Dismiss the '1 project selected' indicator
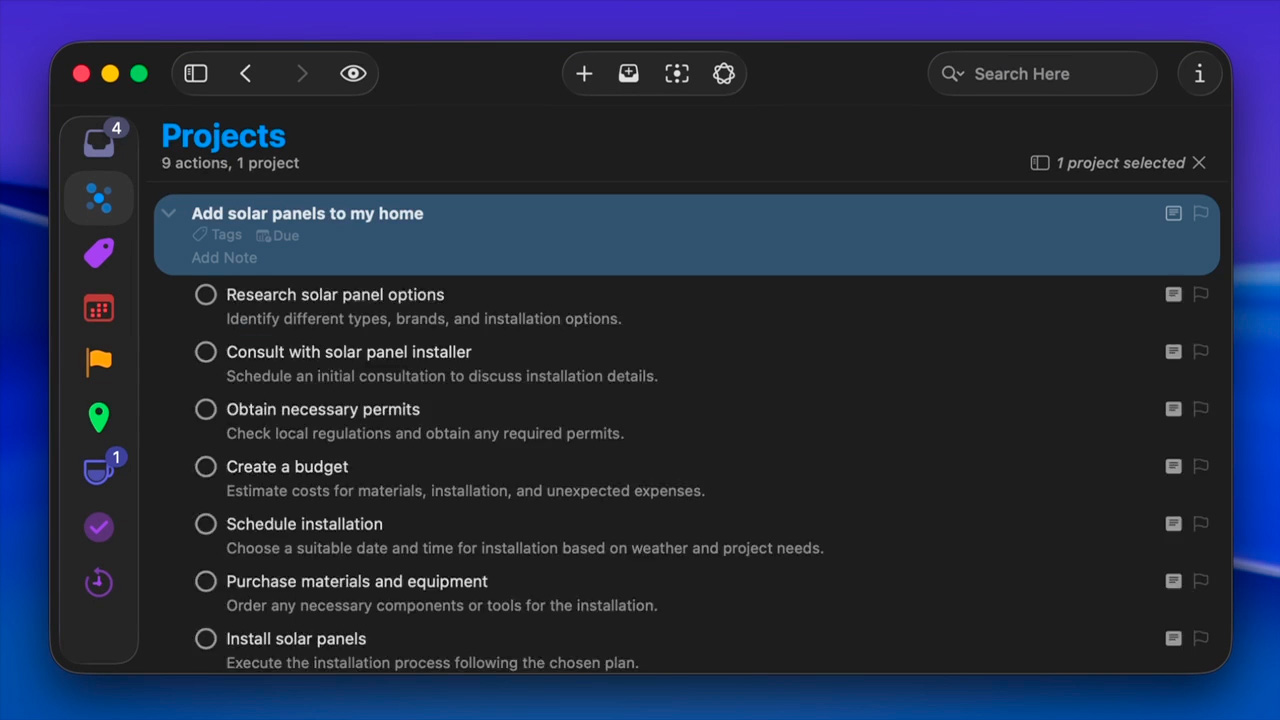The height and width of the screenshot is (720, 1280). pyautogui.click(x=1199, y=163)
